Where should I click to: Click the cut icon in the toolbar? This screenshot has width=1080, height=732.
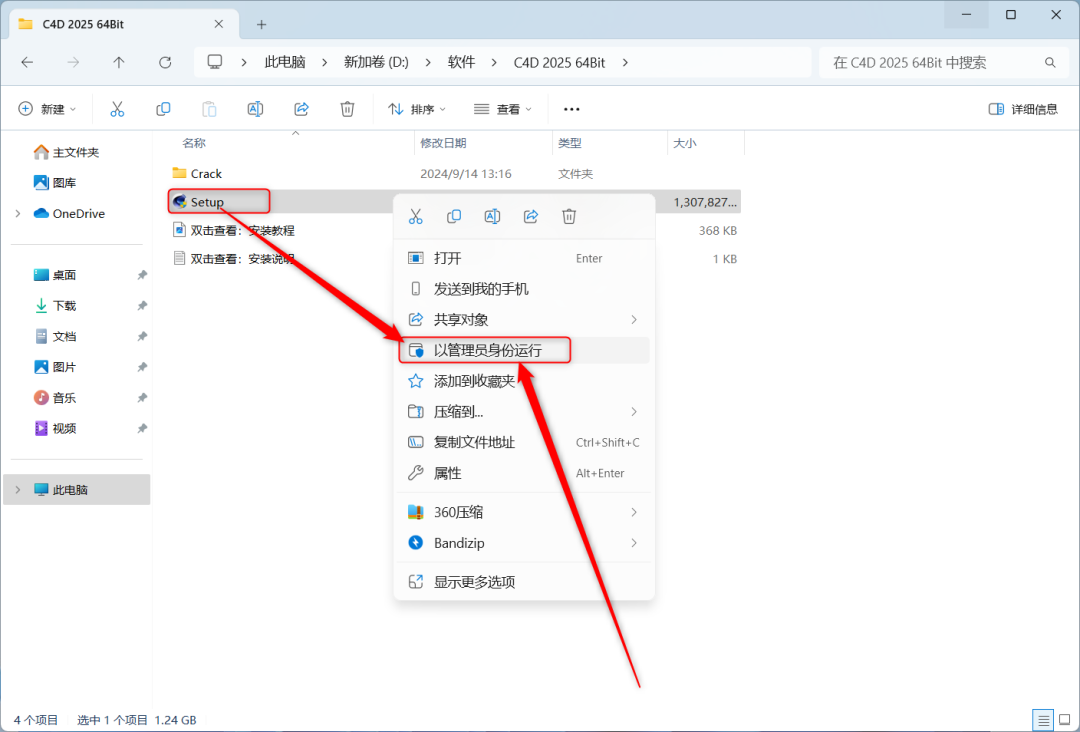(x=117, y=109)
